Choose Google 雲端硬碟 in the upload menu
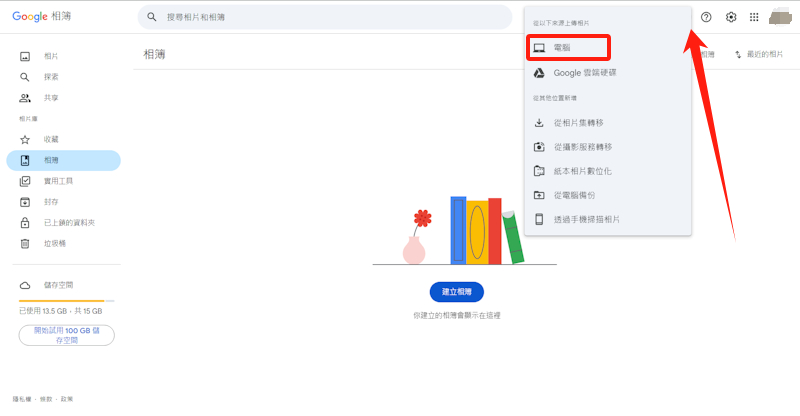Viewport: 800px width, 416px height. tap(608, 73)
